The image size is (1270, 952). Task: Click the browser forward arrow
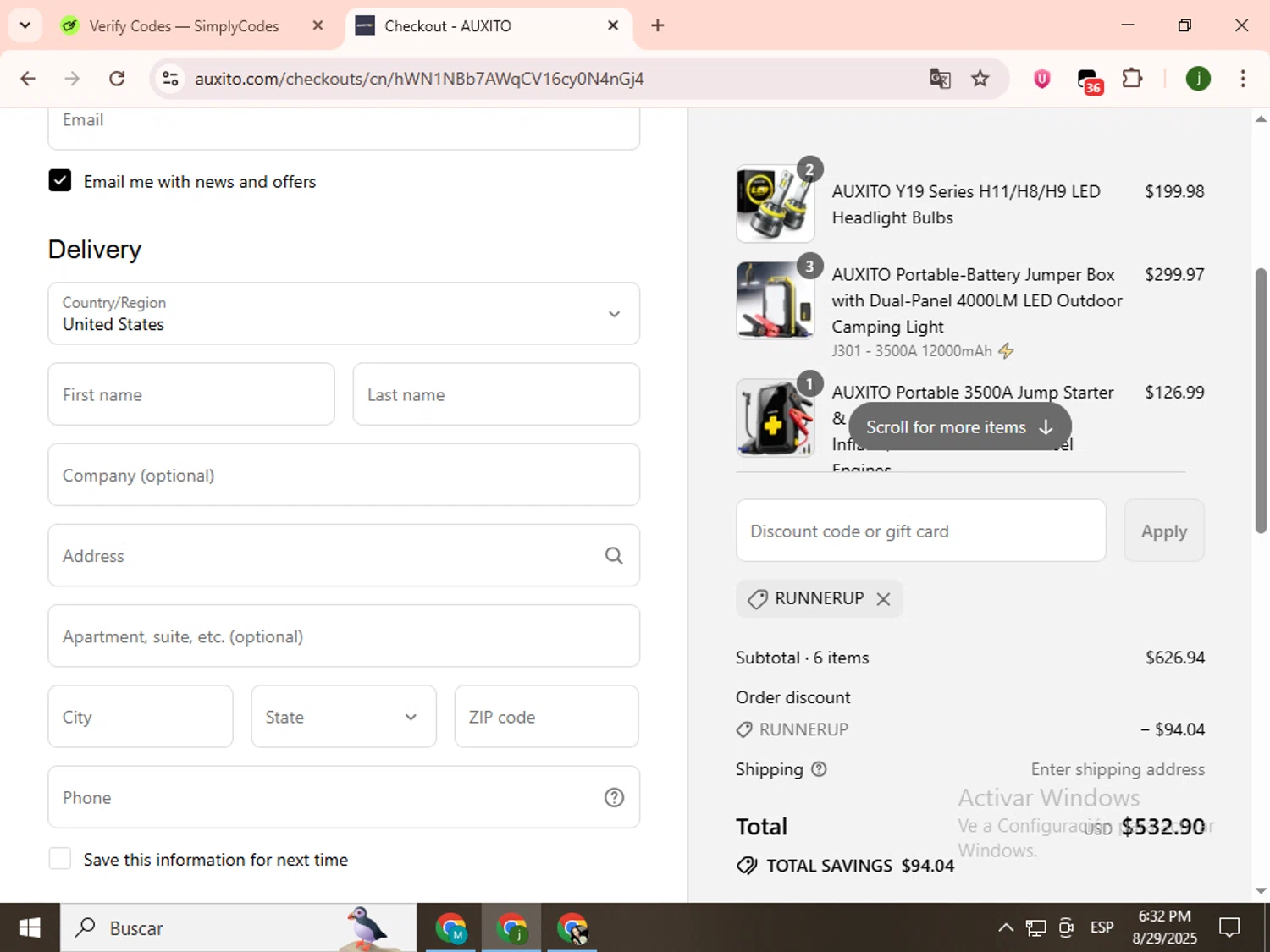coord(72,79)
